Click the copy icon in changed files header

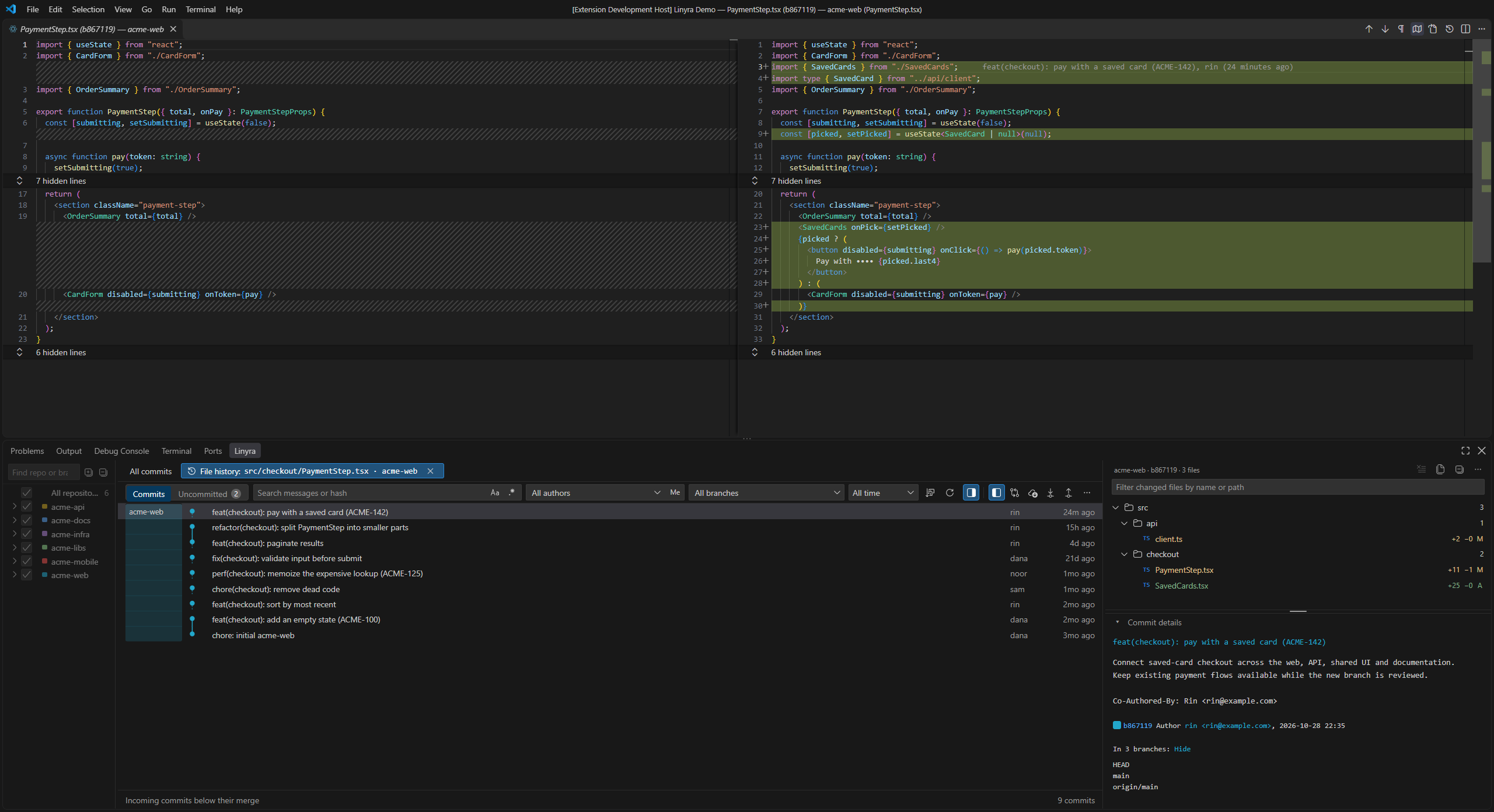(1440, 470)
